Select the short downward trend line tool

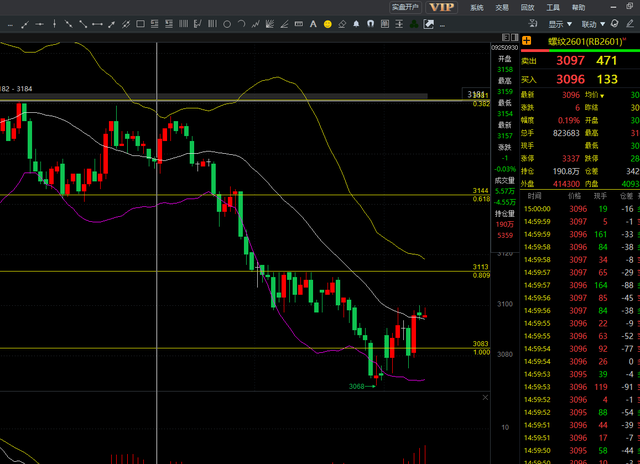pos(69,24)
